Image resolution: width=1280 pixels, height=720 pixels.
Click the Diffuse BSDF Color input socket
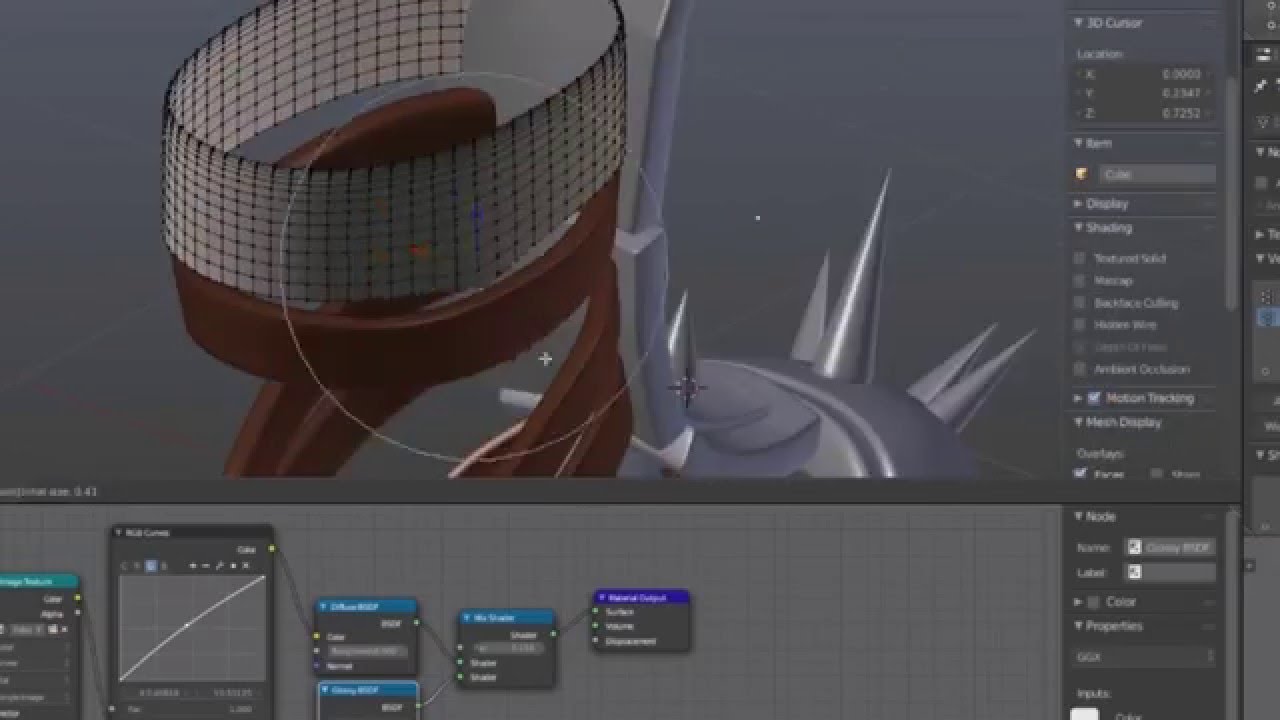point(316,636)
